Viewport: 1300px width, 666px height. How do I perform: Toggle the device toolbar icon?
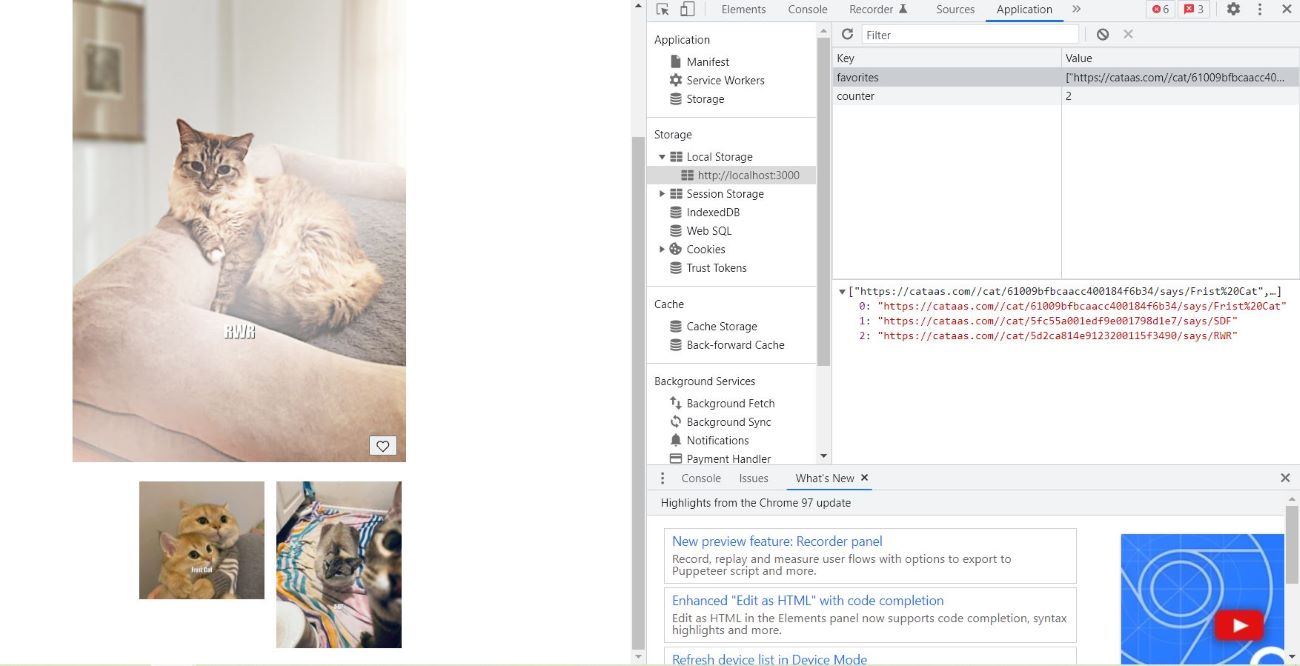tap(687, 9)
